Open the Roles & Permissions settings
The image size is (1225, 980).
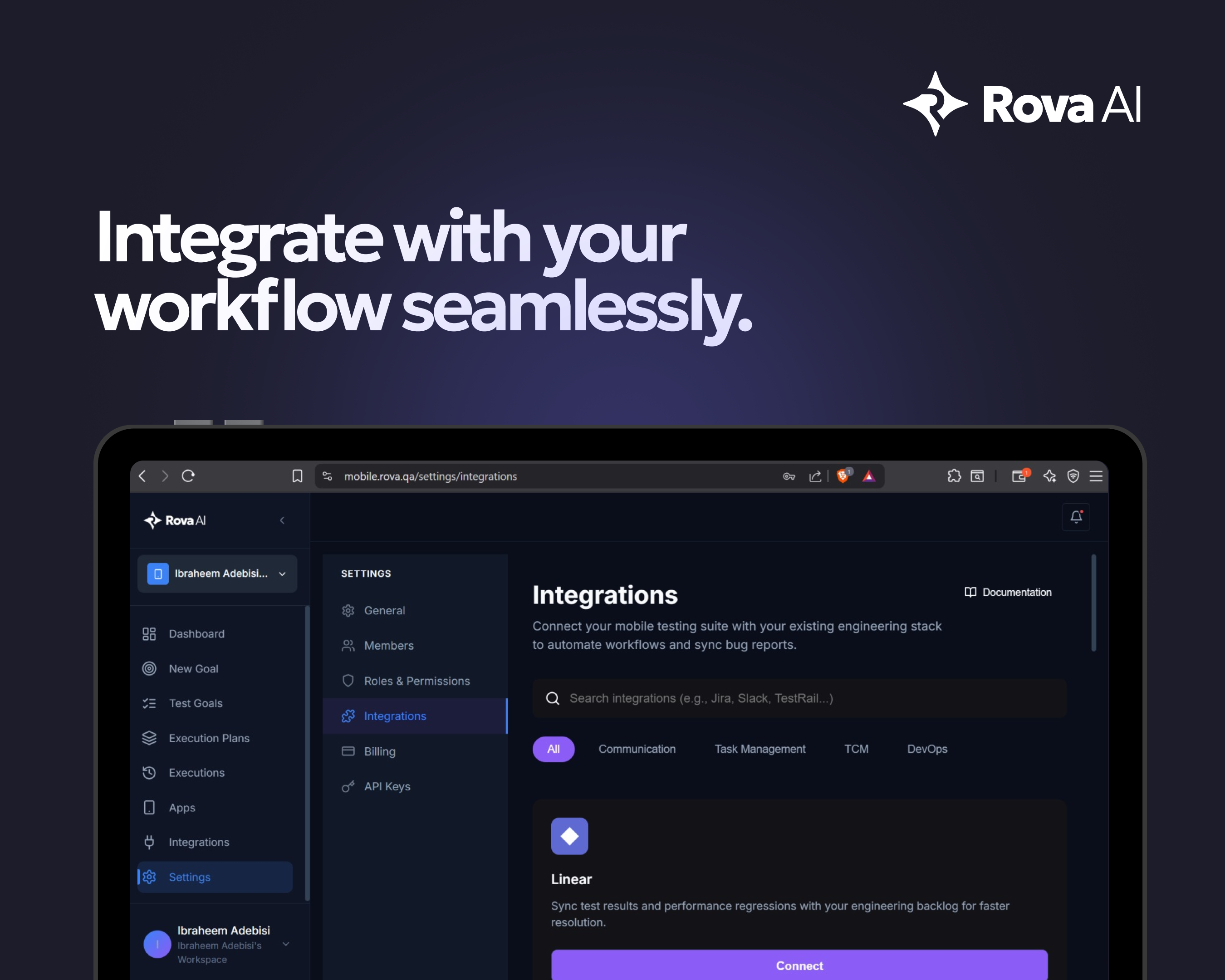click(417, 681)
